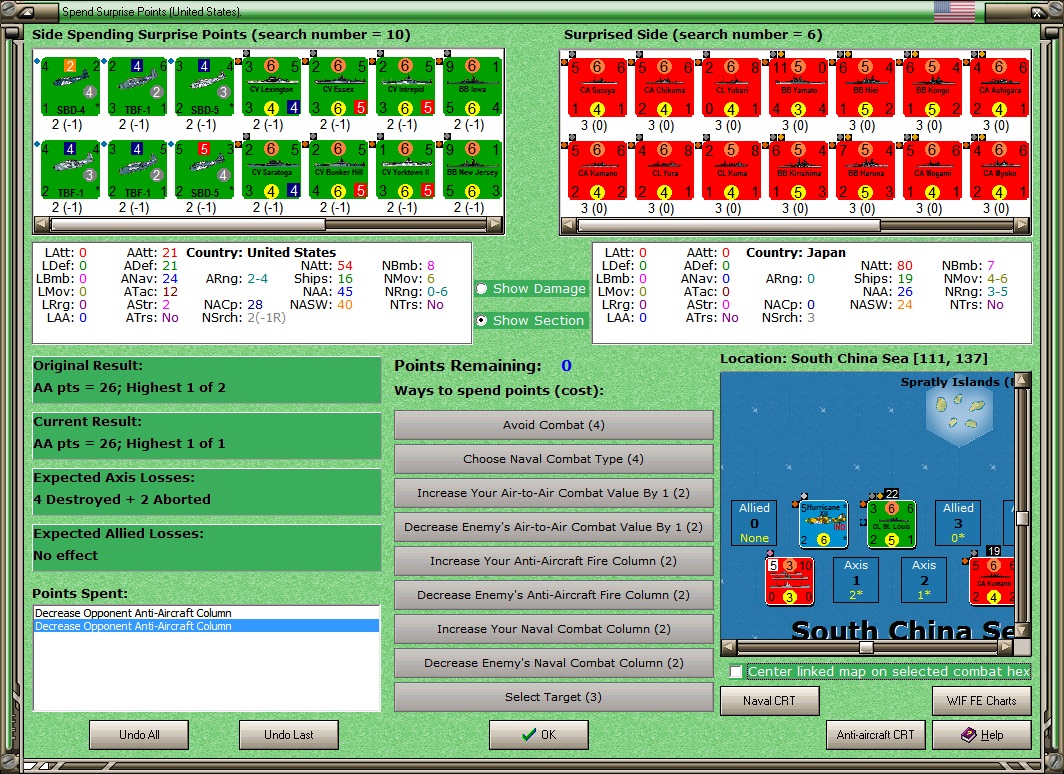Select the CV Lexington ship counter
1064x774 pixels.
(x=271, y=86)
